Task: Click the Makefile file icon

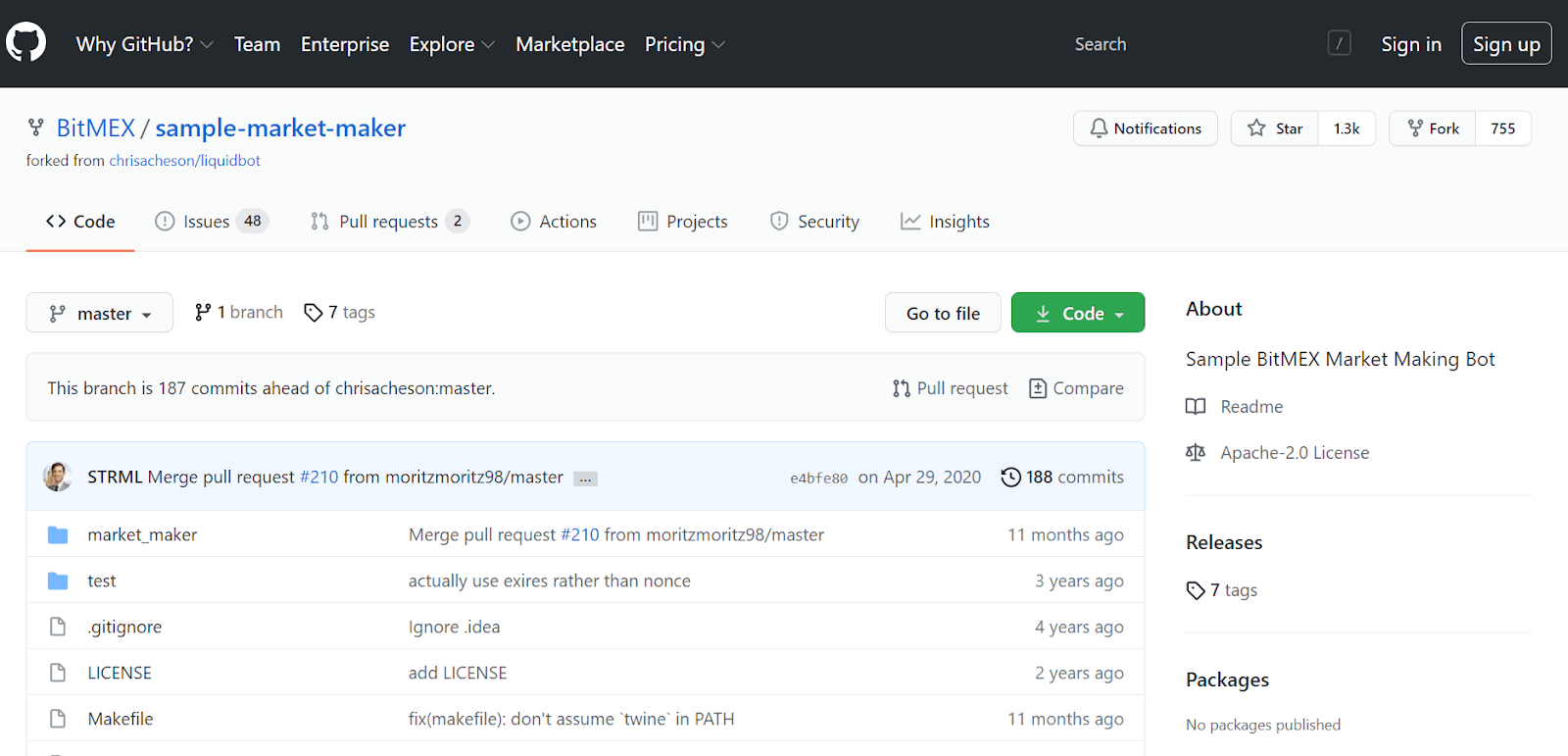Action: (58, 719)
